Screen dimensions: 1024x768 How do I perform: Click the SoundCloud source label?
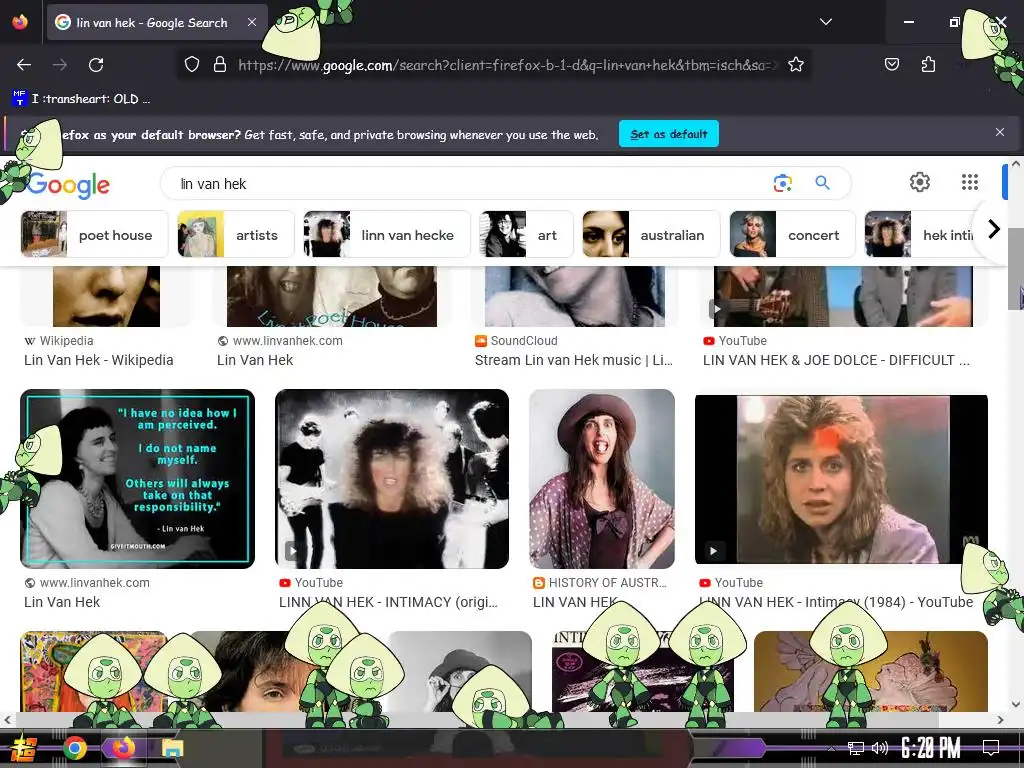(x=524, y=340)
